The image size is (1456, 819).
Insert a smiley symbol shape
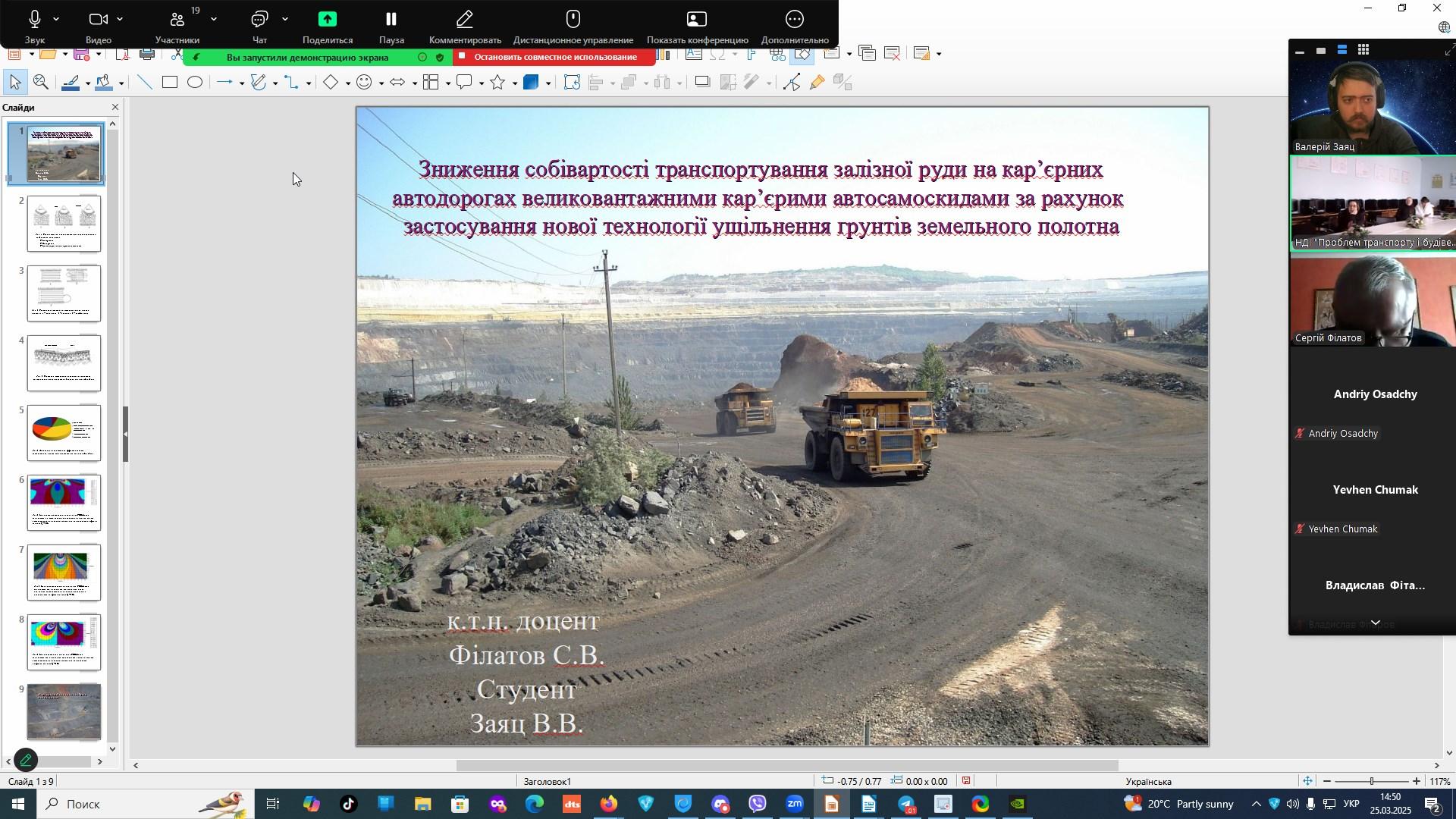tap(365, 83)
